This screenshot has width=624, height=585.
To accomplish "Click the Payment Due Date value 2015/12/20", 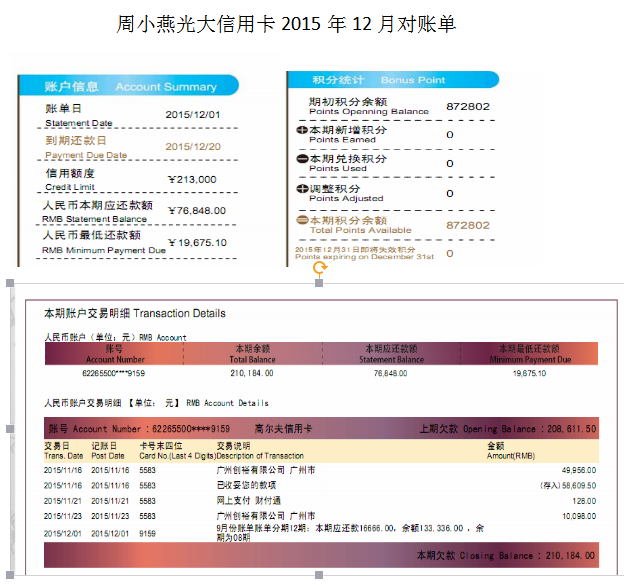I will 192,146.
